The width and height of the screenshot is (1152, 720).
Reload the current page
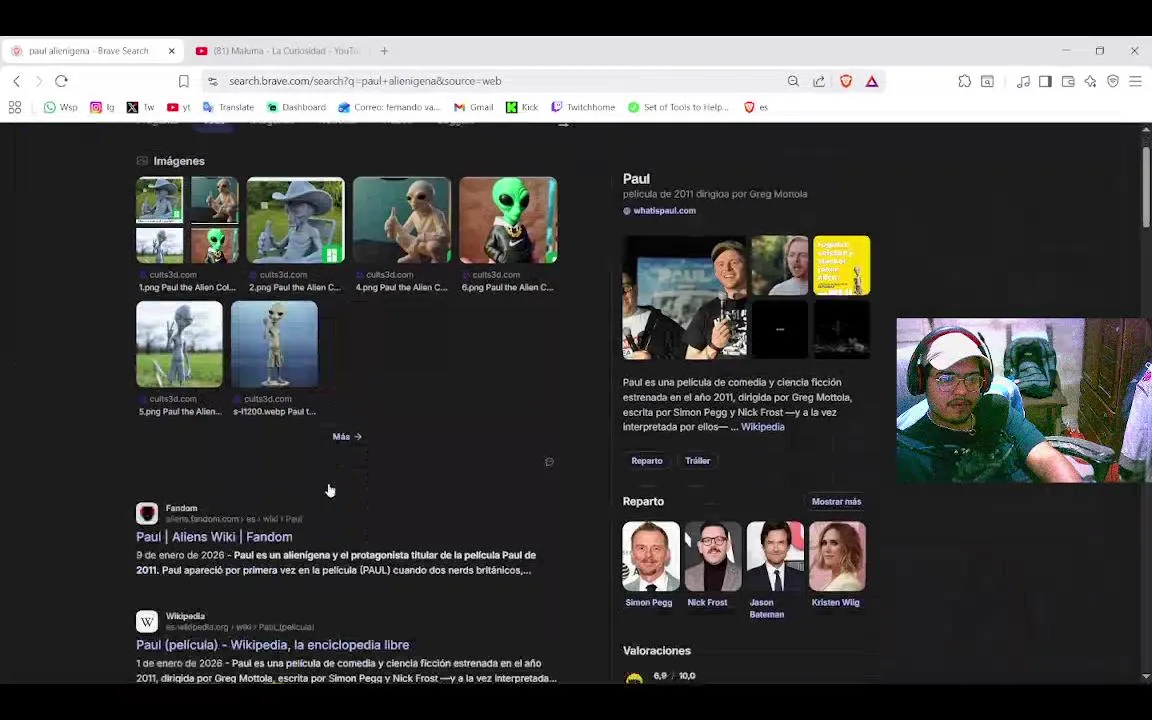coord(62,81)
